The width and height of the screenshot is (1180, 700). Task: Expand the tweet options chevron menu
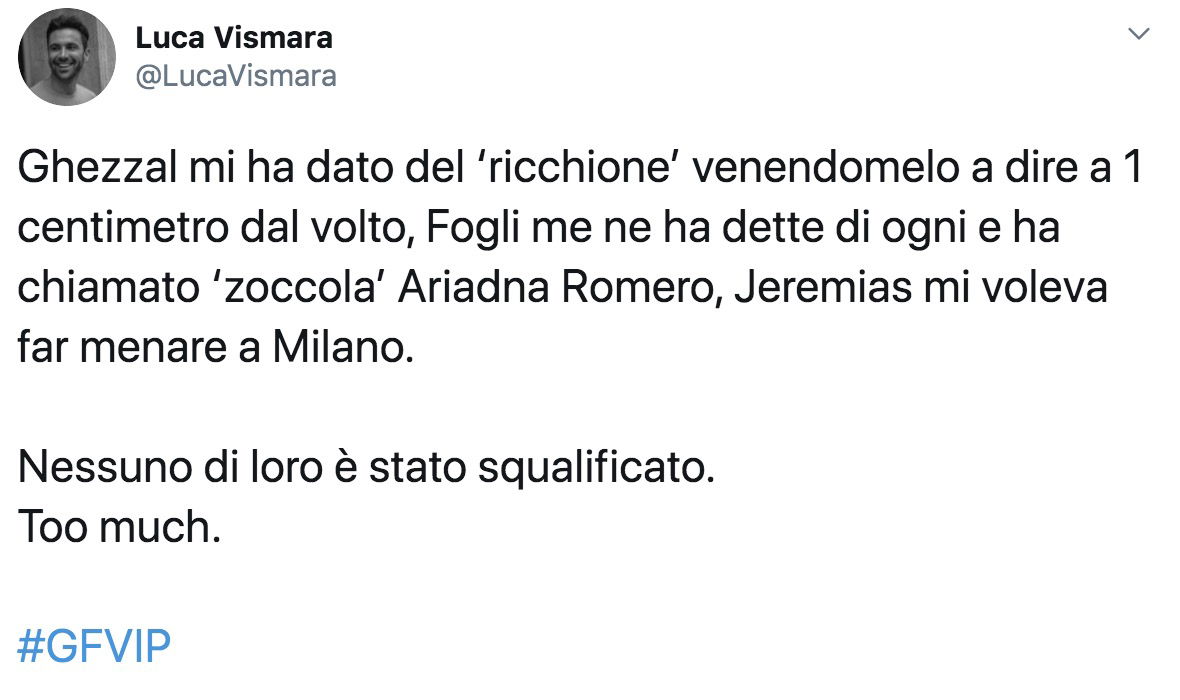(x=1139, y=34)
